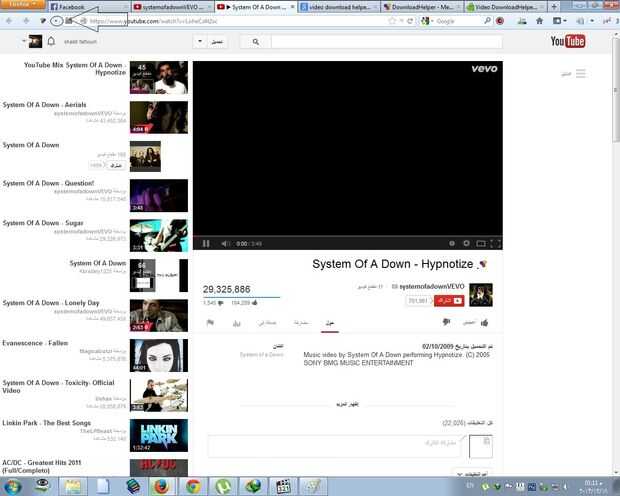Click the watch later clock icon in player
This screenshot has width=620, height=496.
click(452, 243)
